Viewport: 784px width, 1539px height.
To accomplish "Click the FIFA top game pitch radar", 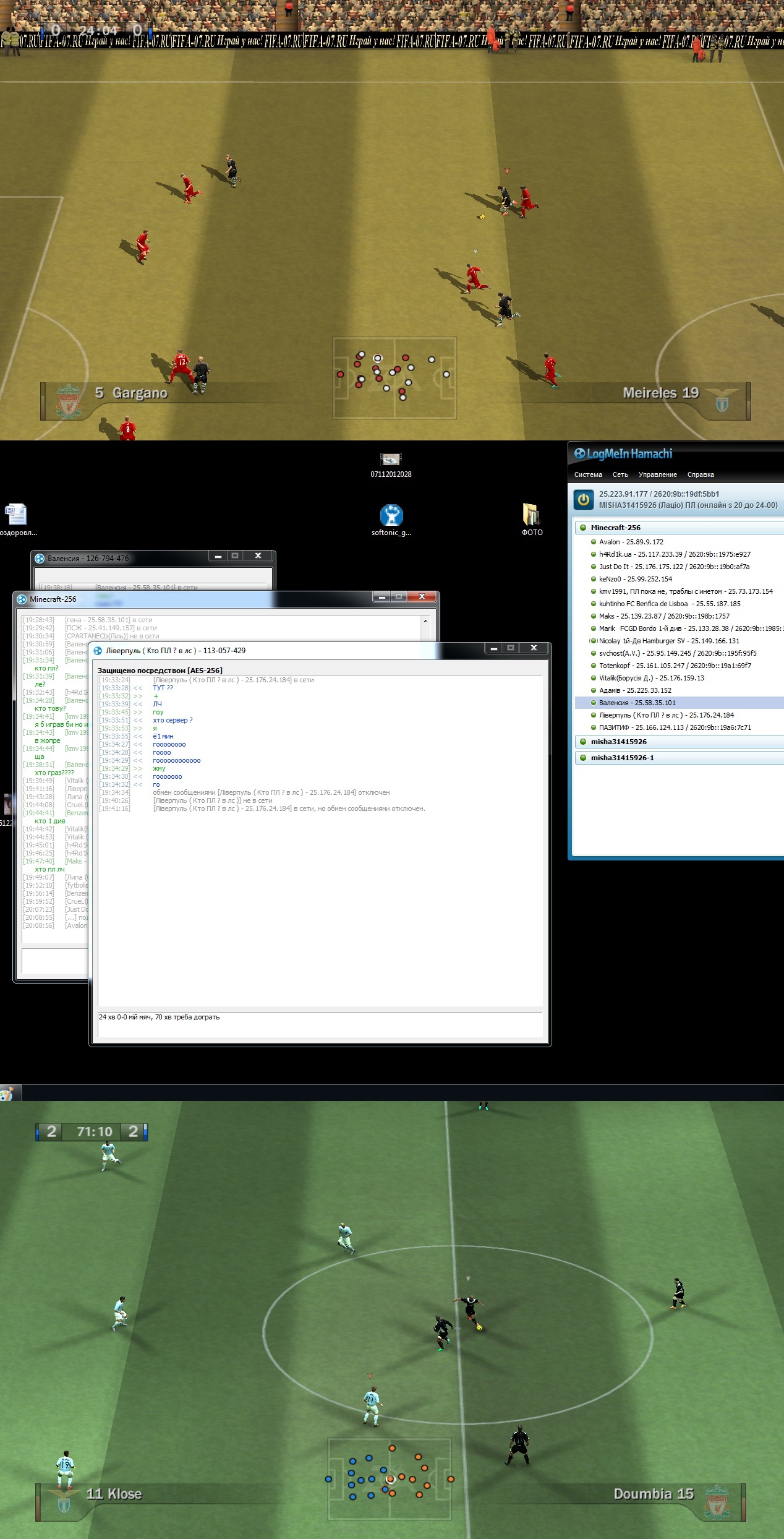I will 394,378.
